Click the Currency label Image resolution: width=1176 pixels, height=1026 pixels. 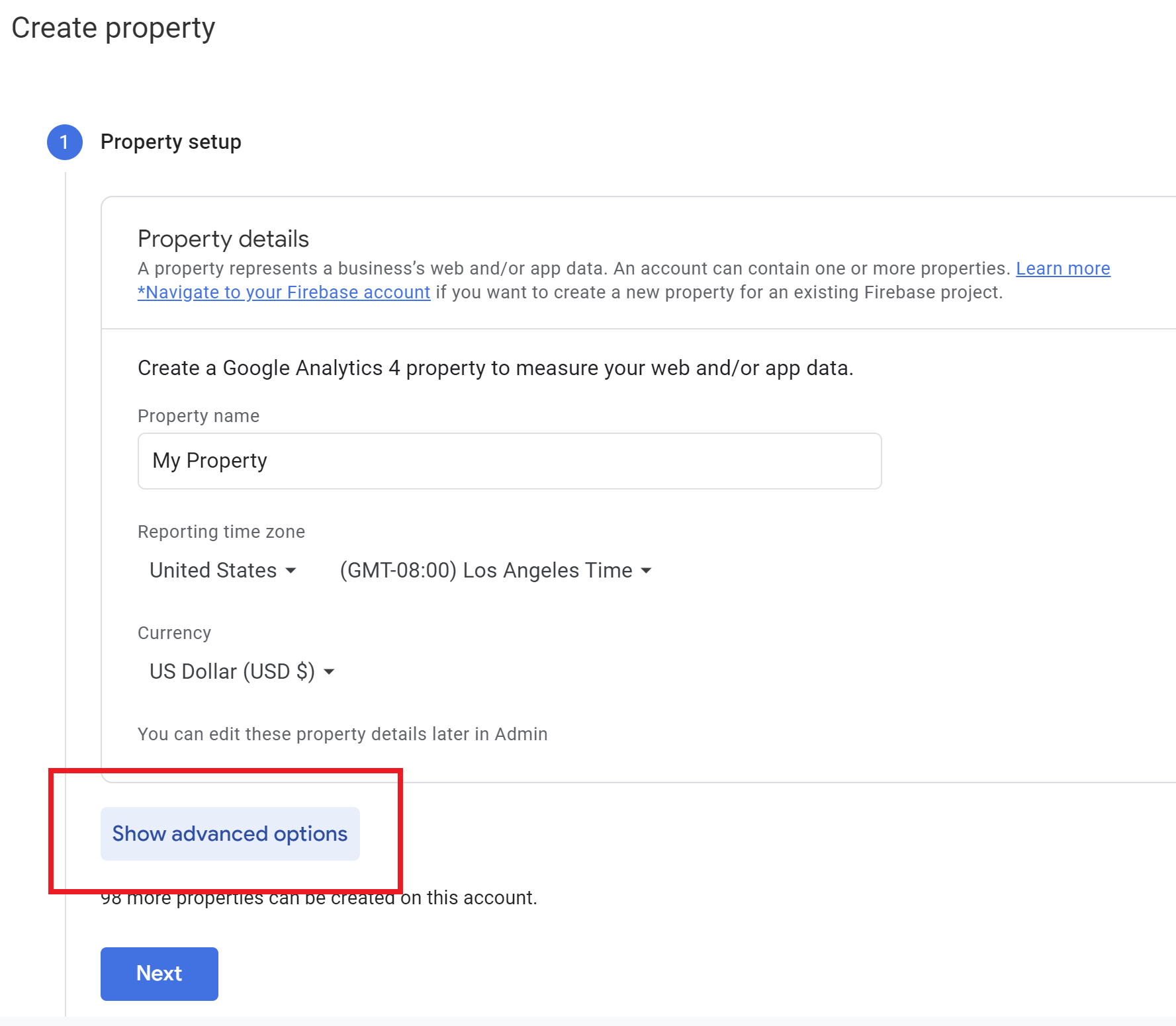point(174,633)
